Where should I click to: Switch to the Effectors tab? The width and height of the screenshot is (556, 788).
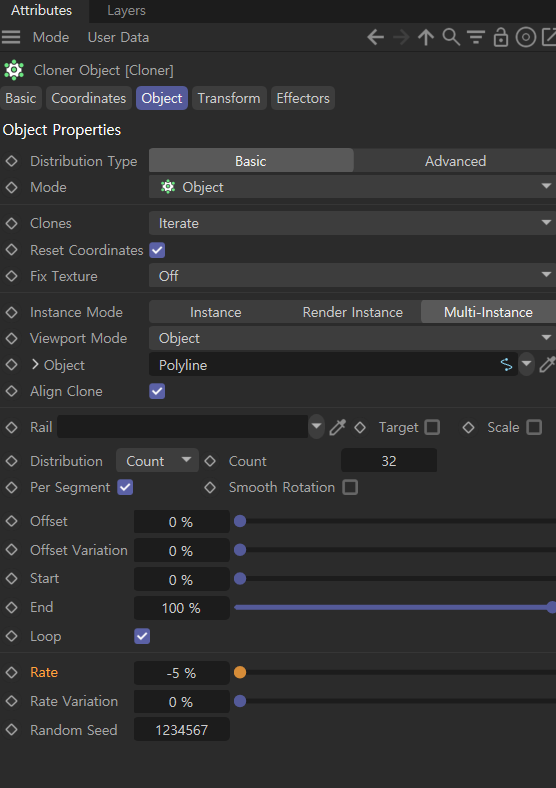coord(303,98)
